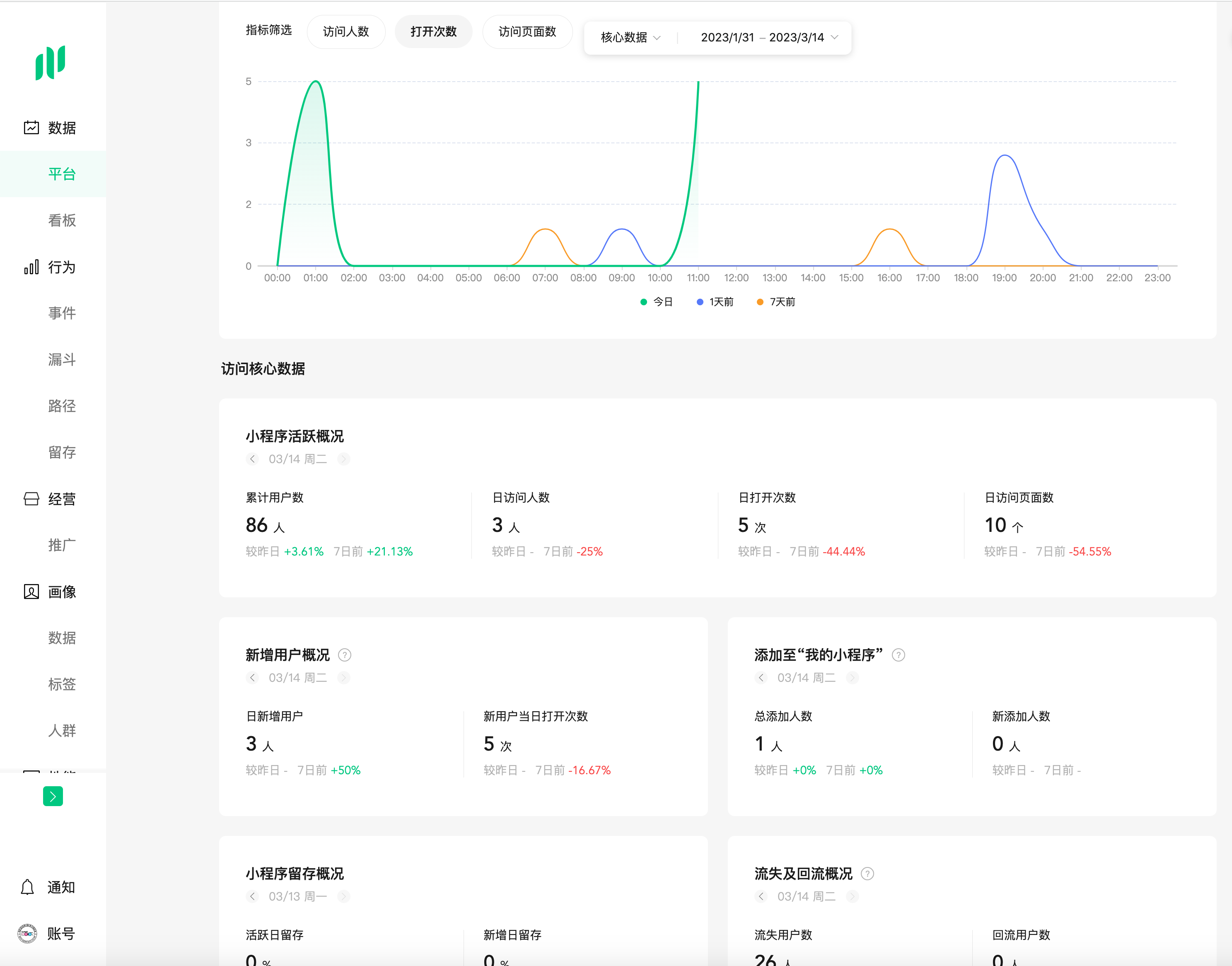The image size is (1232, 966).
Task: Open help icon next to 新增用户概况
Action: (x=345, y=655)
